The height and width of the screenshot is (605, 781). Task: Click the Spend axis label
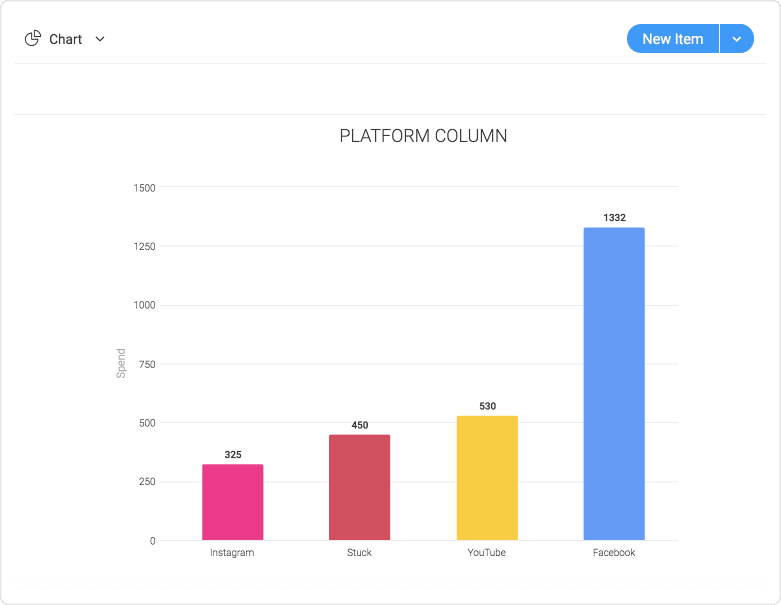point(121,363)
